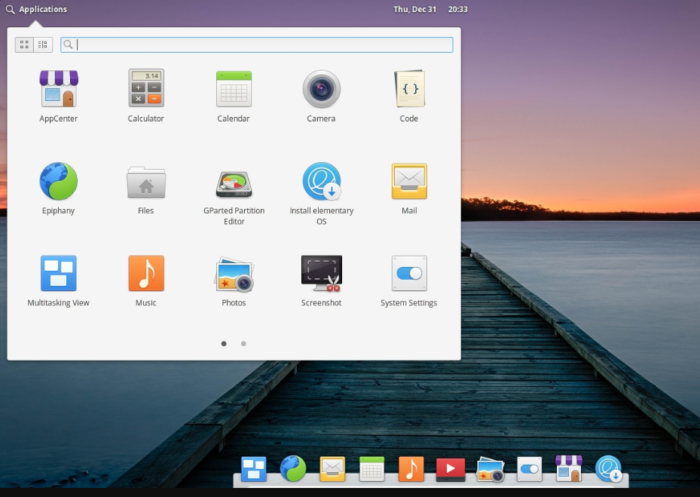This screenshot has width=700, height=497.
Task: Launch the Camera app
Action: point(321,89)
